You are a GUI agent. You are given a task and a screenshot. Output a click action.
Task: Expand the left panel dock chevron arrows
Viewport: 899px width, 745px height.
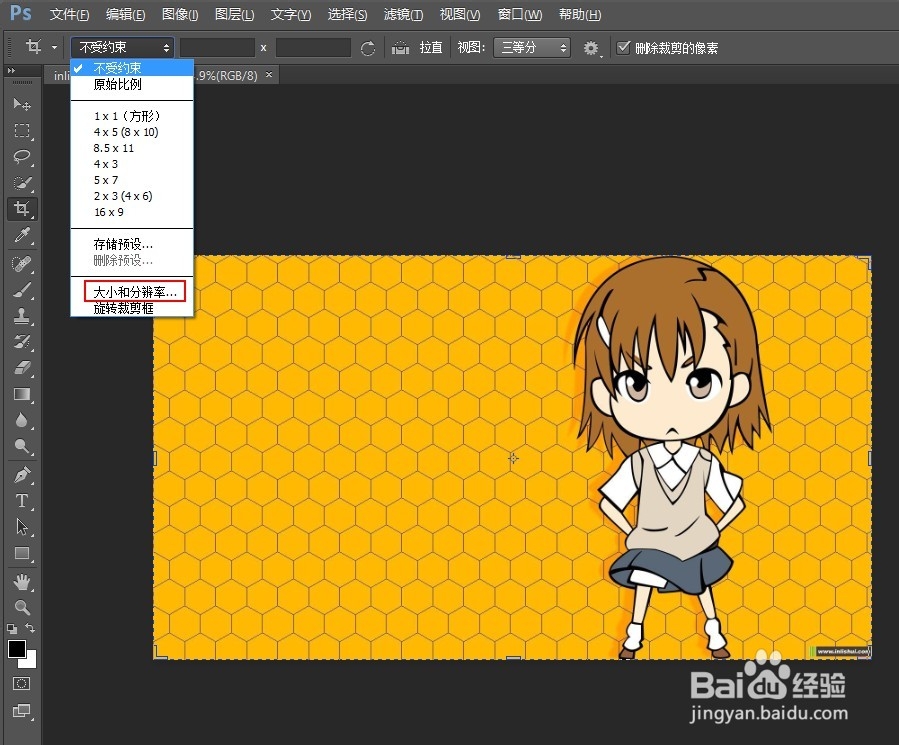click(x=11, y=71)
